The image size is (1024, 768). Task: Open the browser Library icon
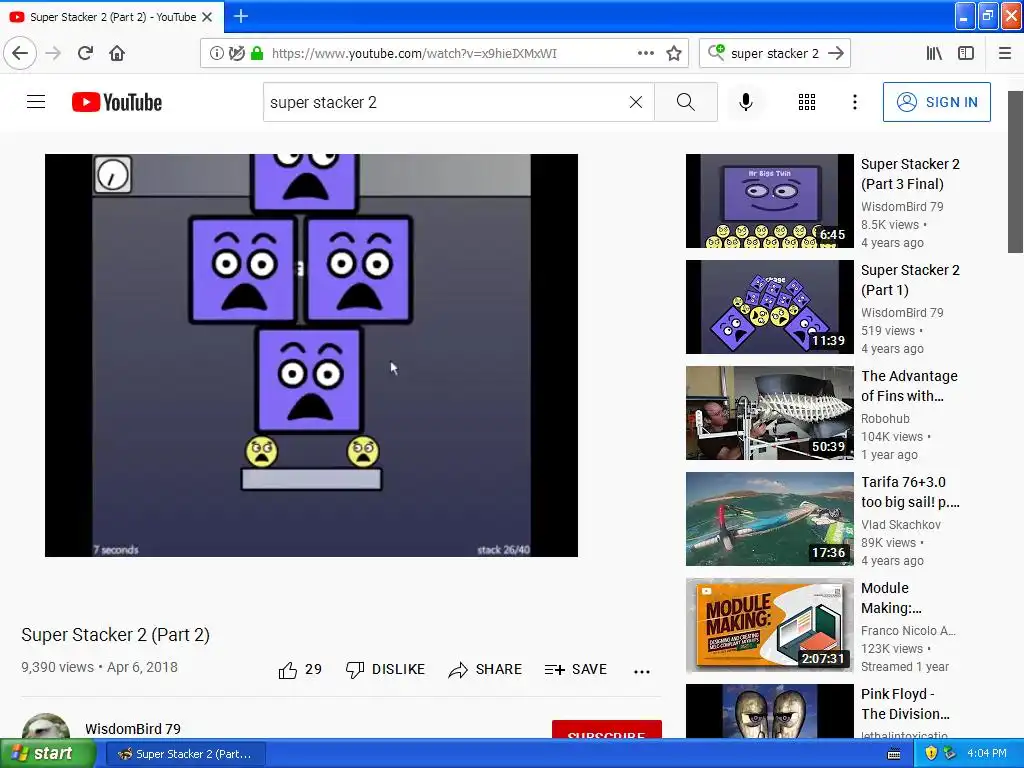click(934, 53)
